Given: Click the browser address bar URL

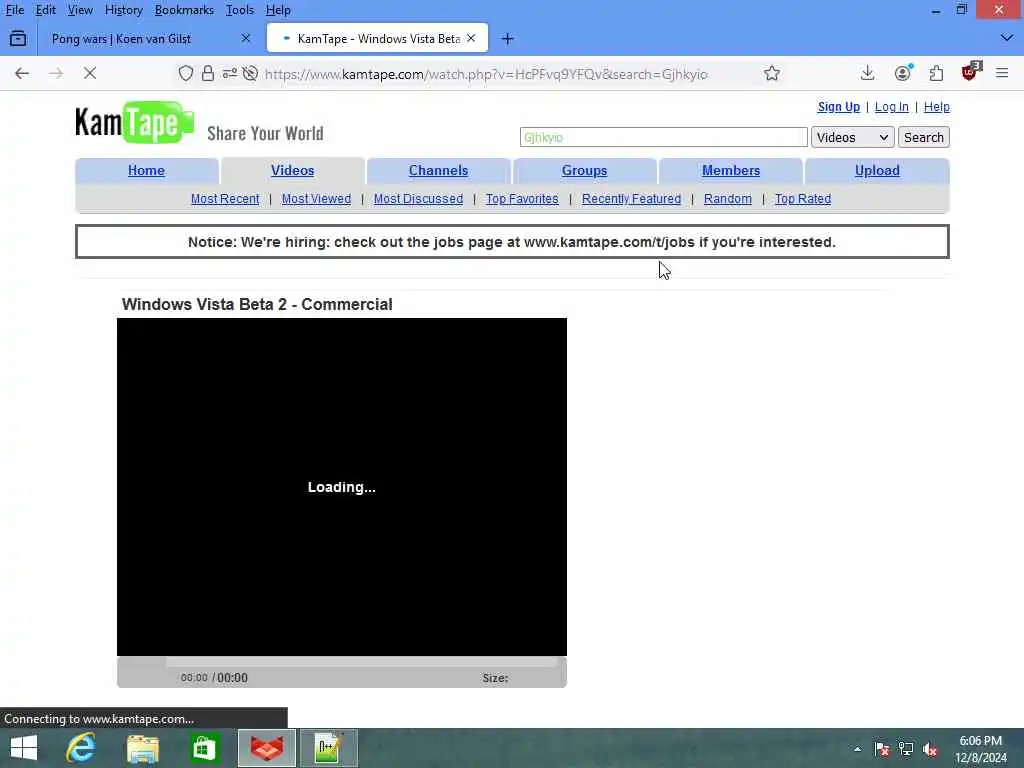Looking at the screenshot, I should (x=486, y=74).
